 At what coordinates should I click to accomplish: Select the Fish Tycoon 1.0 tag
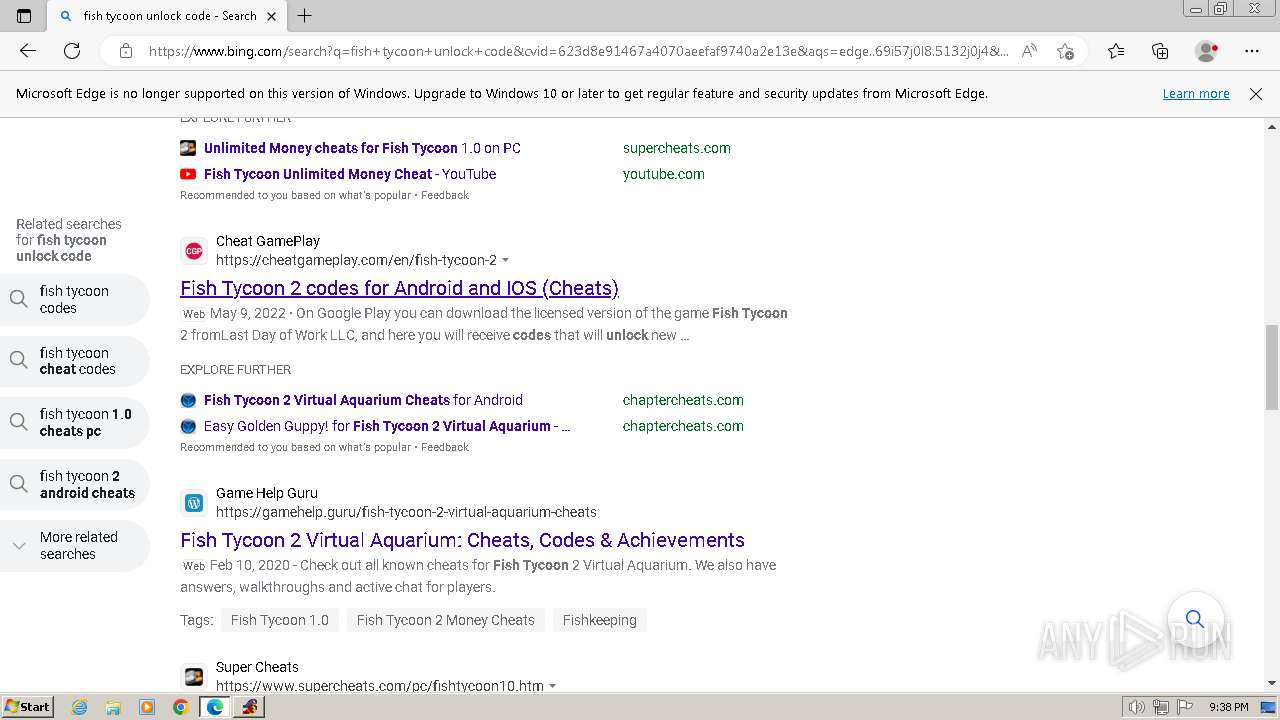[280, 620]
